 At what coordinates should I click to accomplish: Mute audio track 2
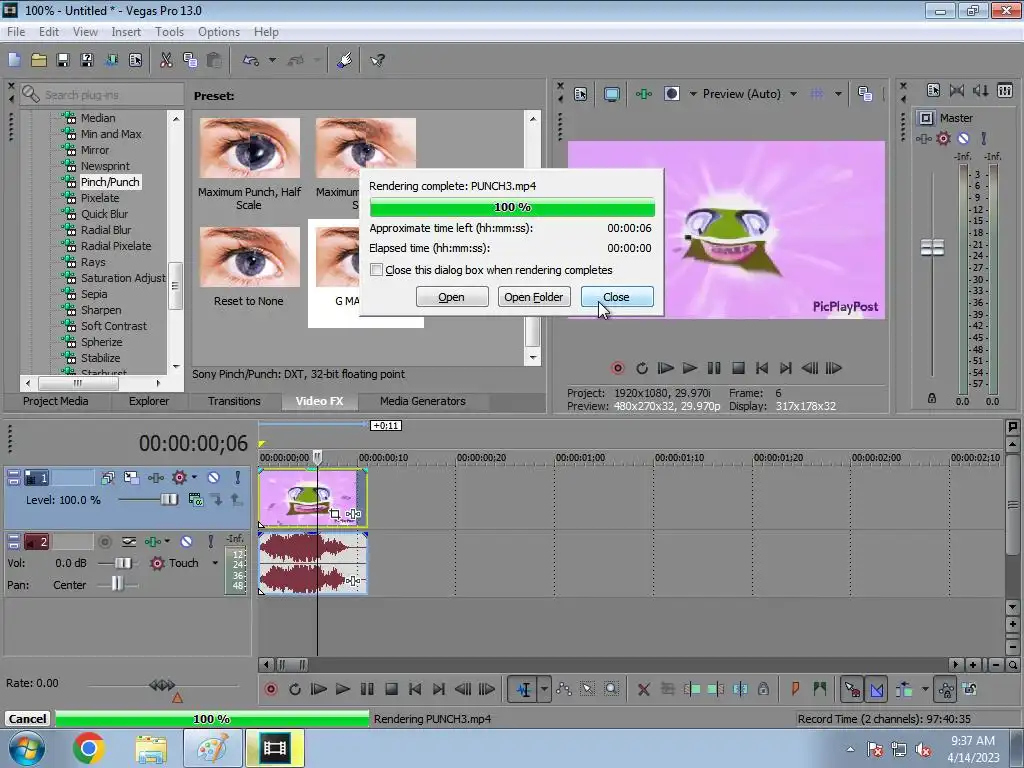[x=186, y=541]
